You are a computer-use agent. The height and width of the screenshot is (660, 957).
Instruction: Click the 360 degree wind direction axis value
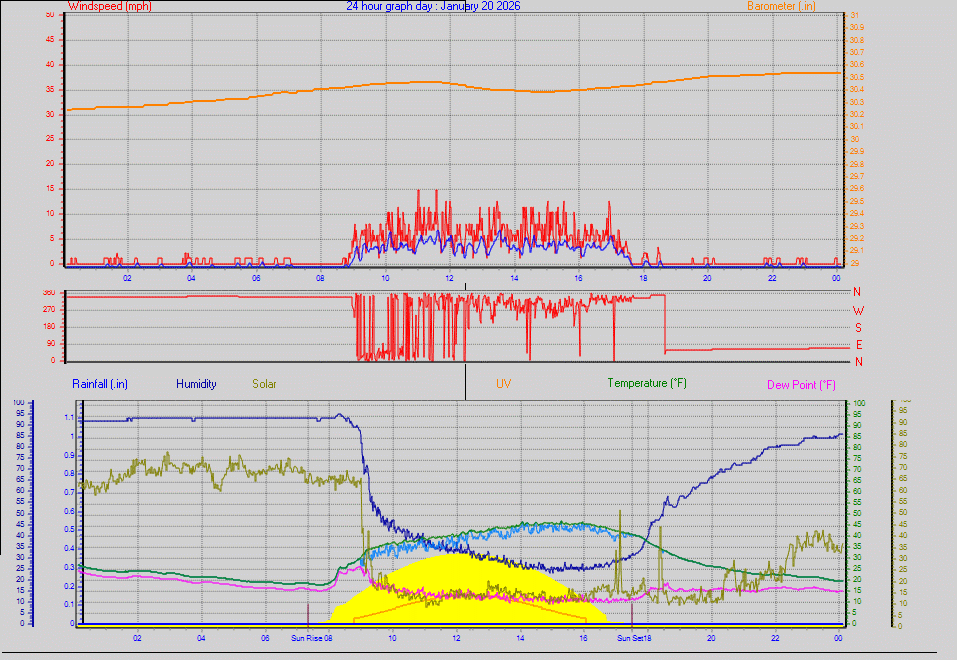click(x=47, y=293)
